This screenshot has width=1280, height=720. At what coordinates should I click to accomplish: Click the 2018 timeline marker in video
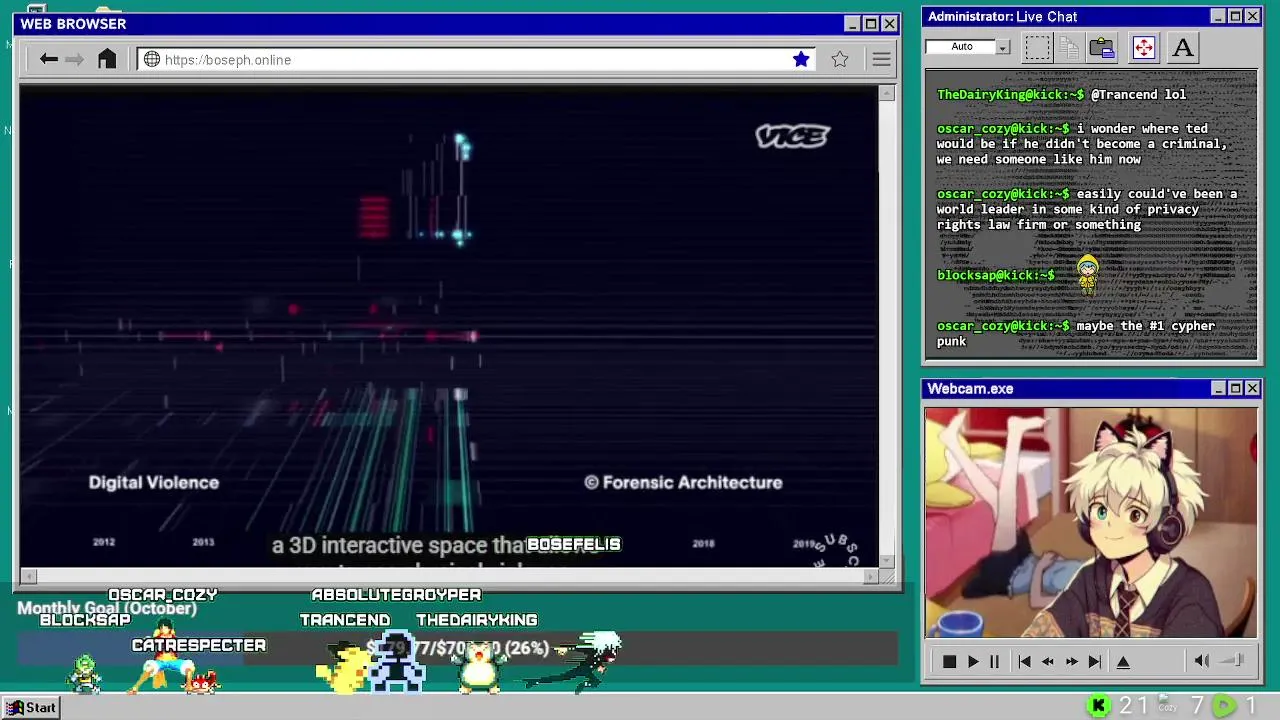pos(703,543)
